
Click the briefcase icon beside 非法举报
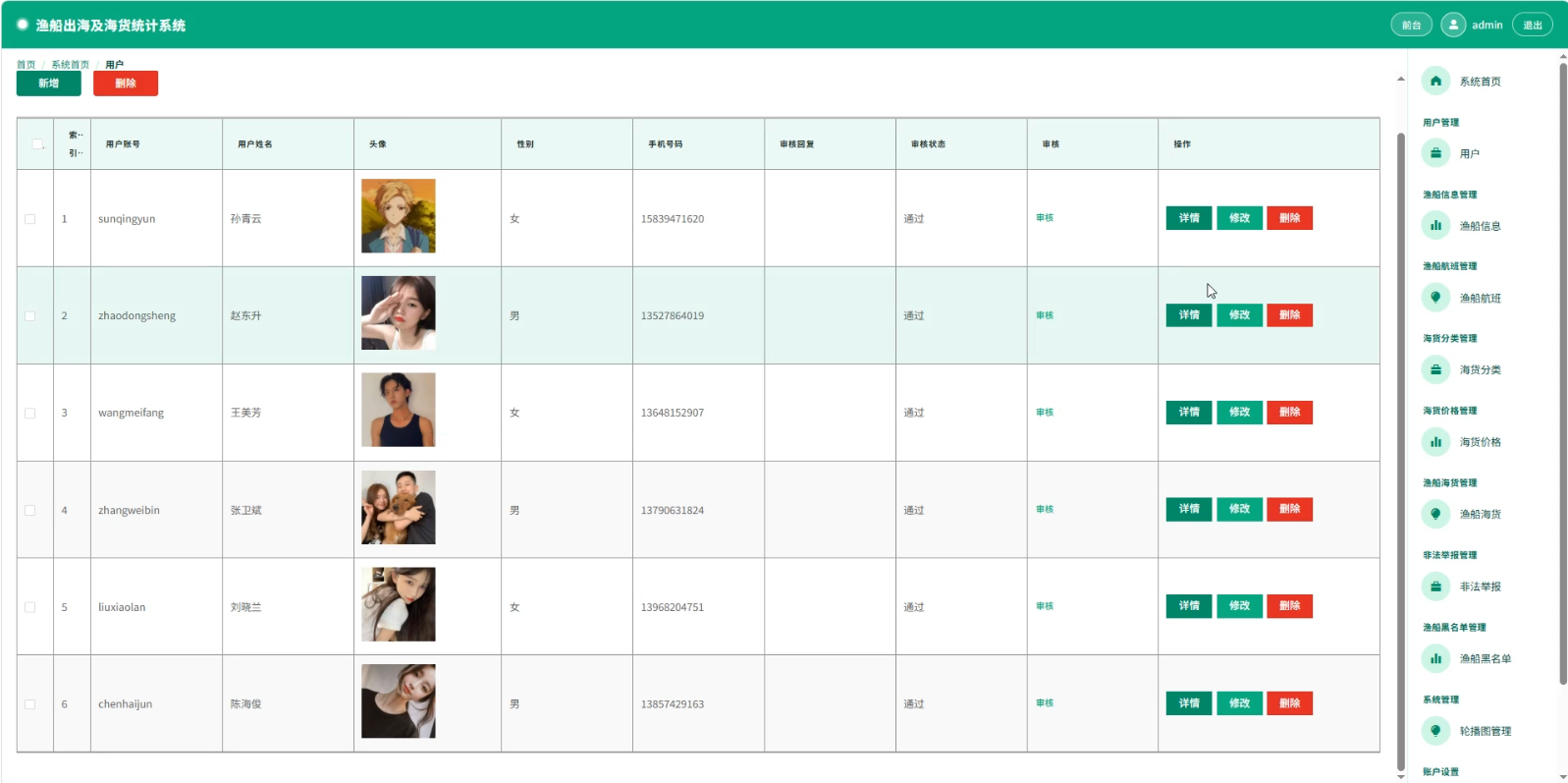point(1435,587)
